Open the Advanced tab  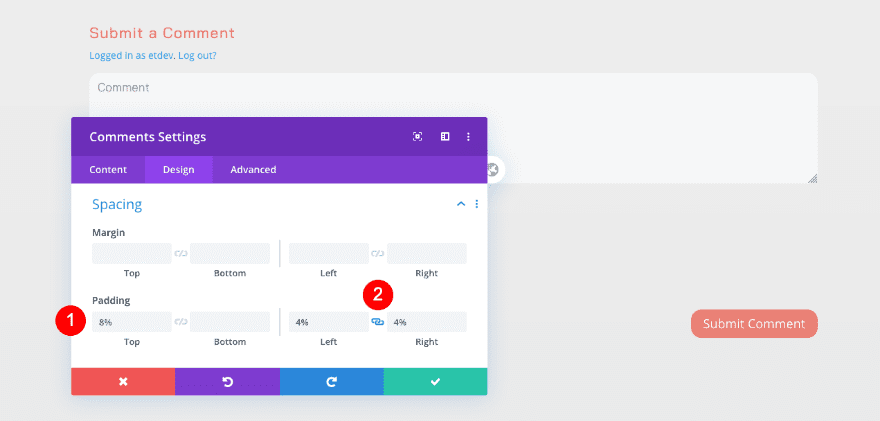pyautogui.click(x=253, y=170)
